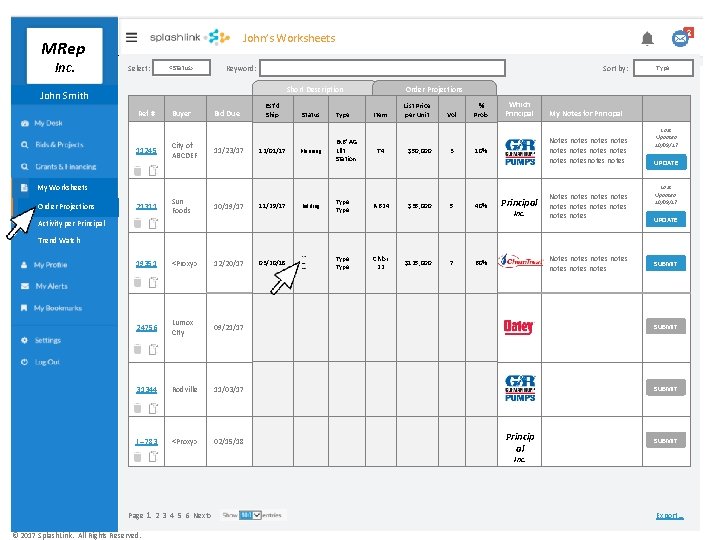Open Grants & Financing in sidebar
Image resolution: width=720 pixels, height=540 pixels.
click(x=65, y=167)
